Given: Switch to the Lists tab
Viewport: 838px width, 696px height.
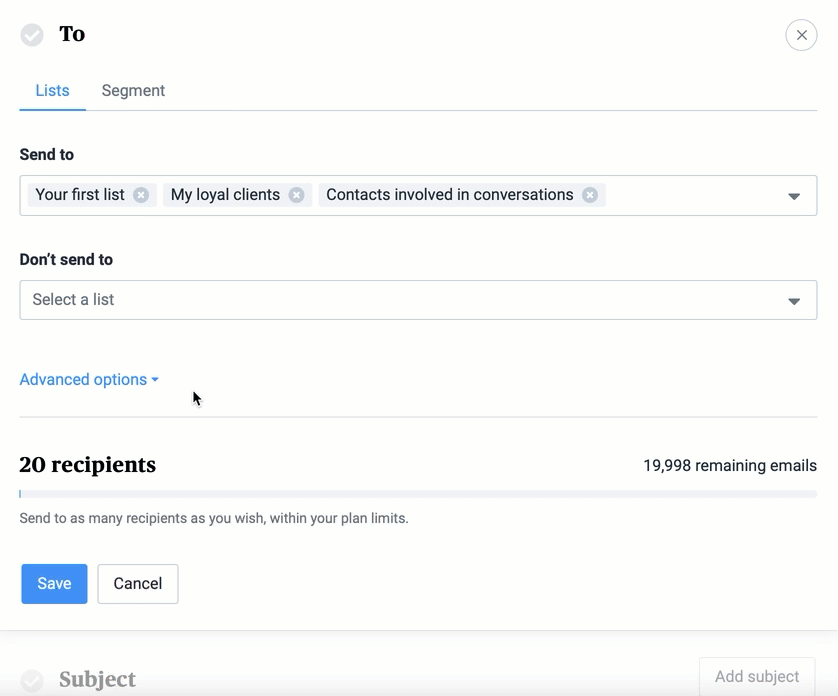Looking at the screenshot, I should (52, 91).
